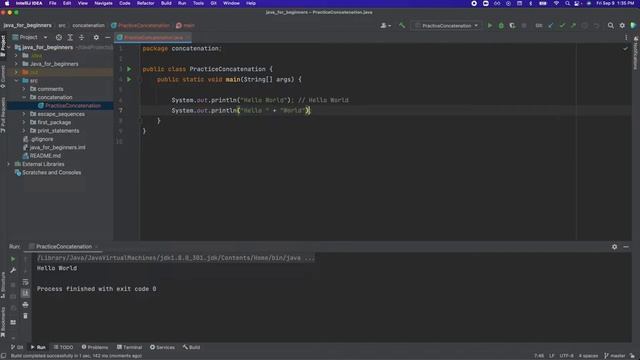The width and height of the screenshot is (640, 360).
Task: Rerun program using Run panel green arrow
Action: tap(13, 259)
